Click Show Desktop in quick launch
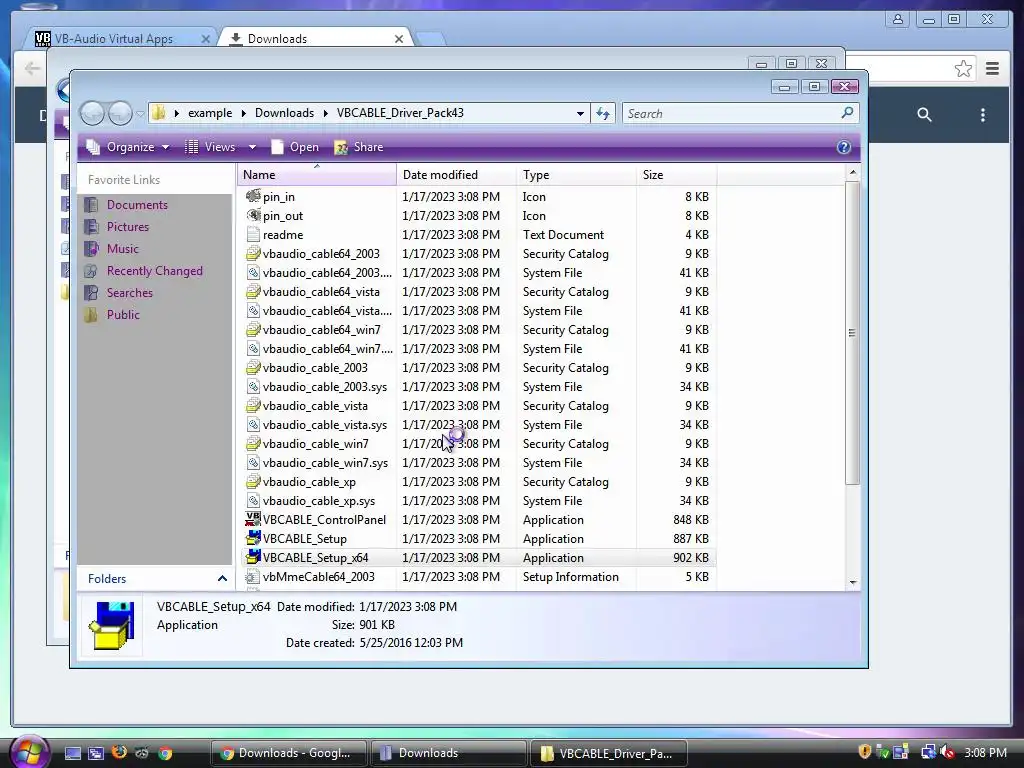1024x768 pixels. (x=72, y=753)
